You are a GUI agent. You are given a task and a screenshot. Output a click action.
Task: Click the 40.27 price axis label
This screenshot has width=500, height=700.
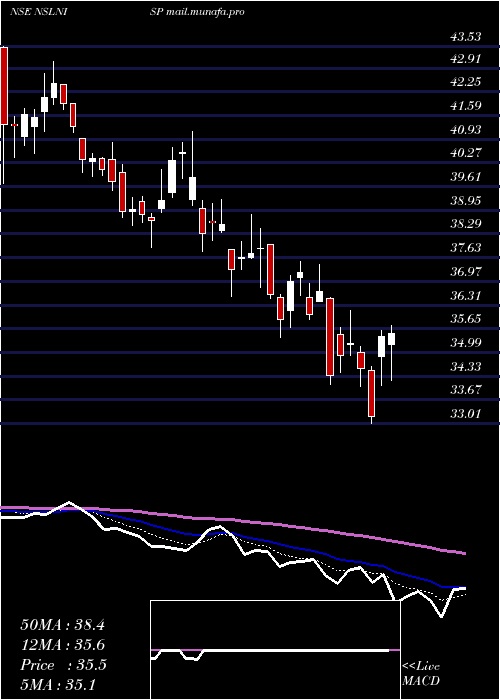[x=466, y=153]
